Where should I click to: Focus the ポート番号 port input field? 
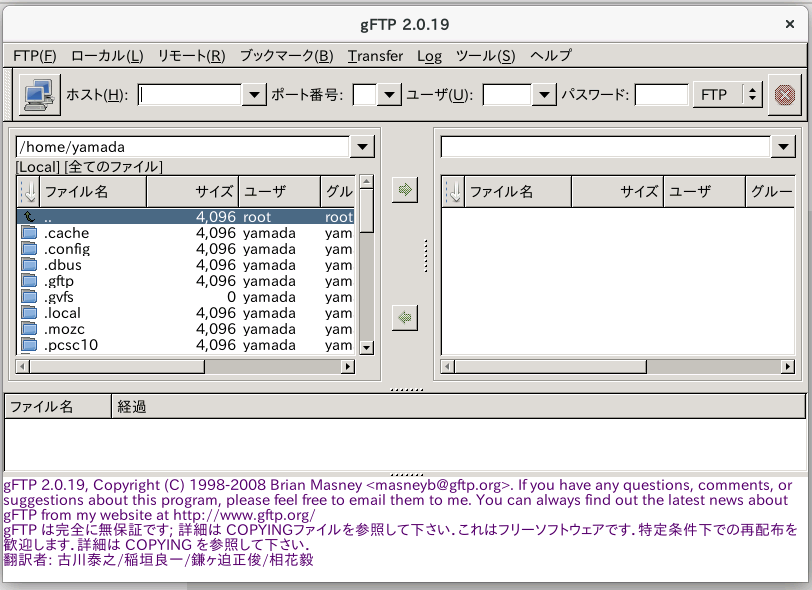coord(365,95)
